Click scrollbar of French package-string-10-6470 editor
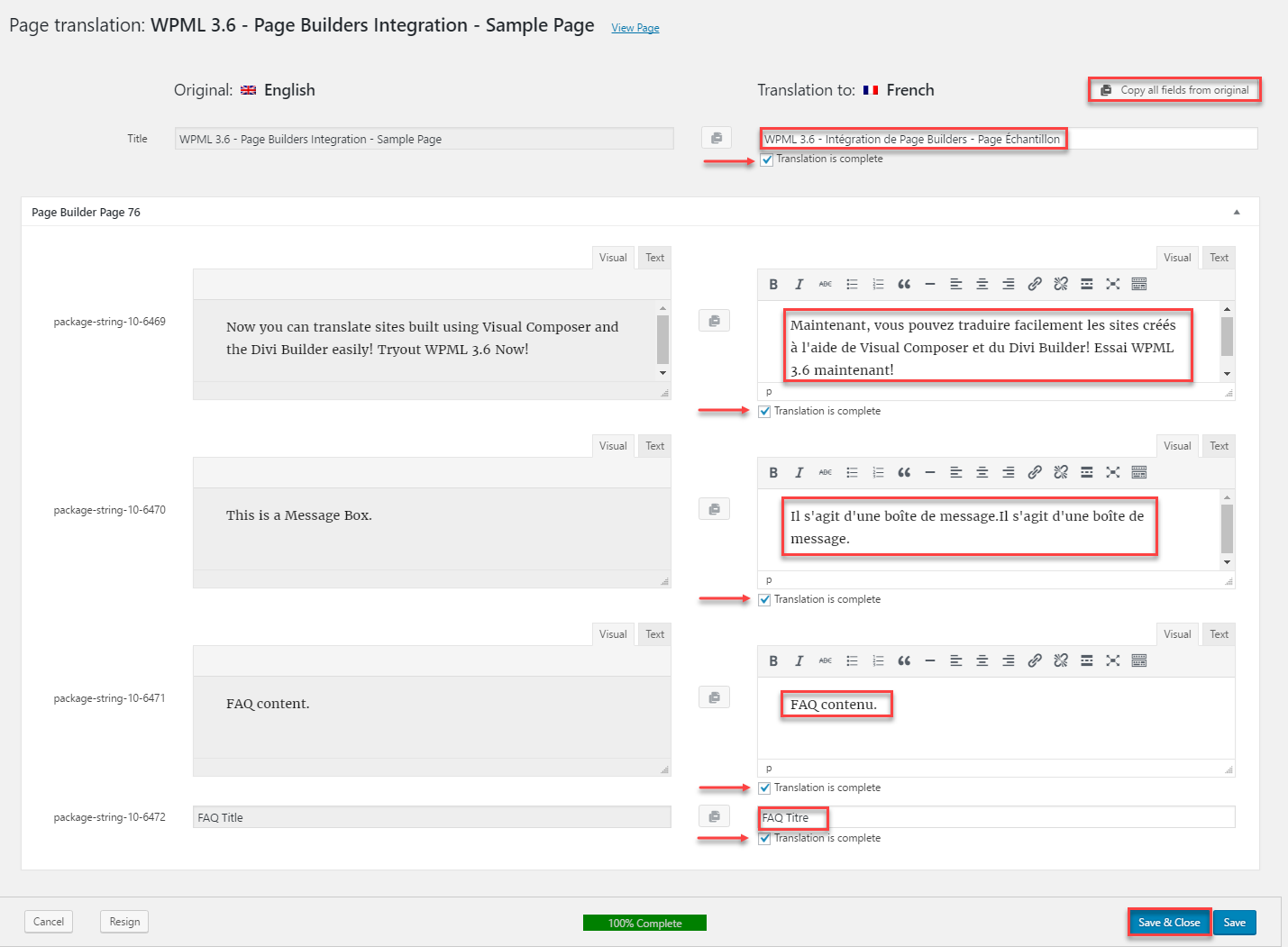Screen dimensions: 1288x947 click(x=1227, y=530)
